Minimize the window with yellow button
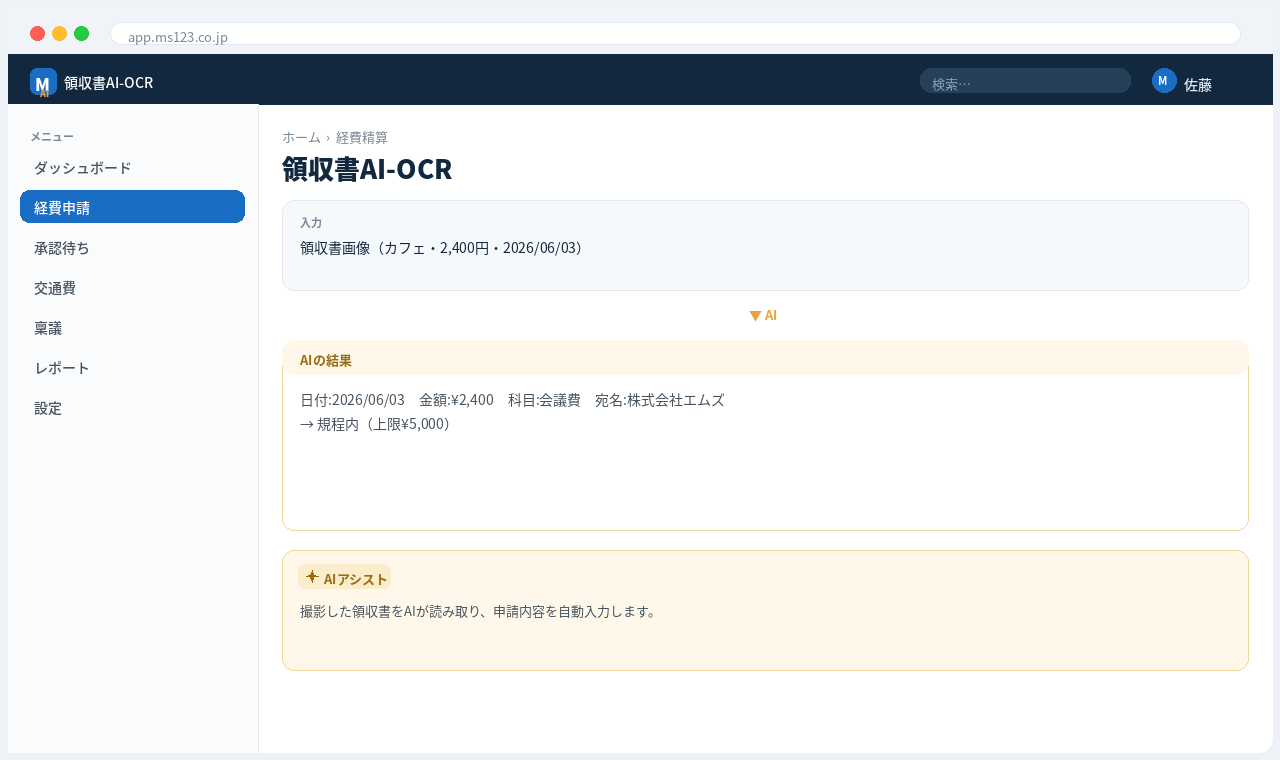The height and width of the screenshot is (760, 1280). coord(59,34)
